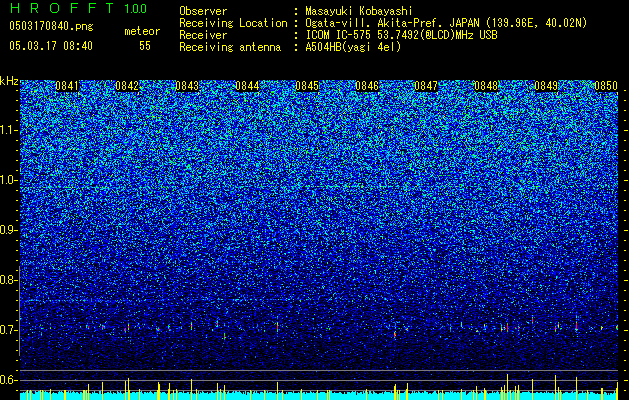Screen dimensions: 629x400
Task: Click the 0846 time marker
Action: (x=367, y=86)
